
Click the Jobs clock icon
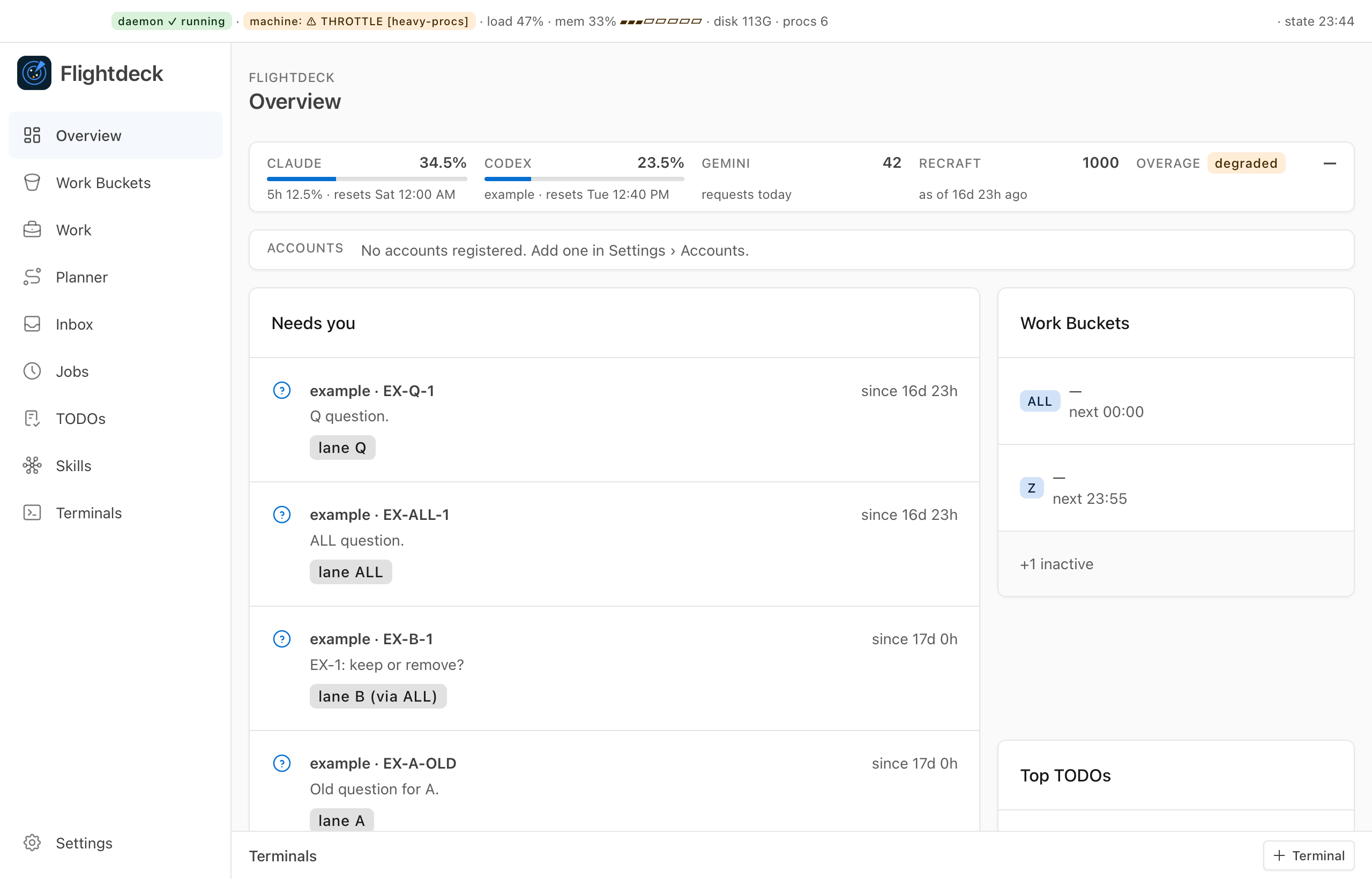(32, 371)
